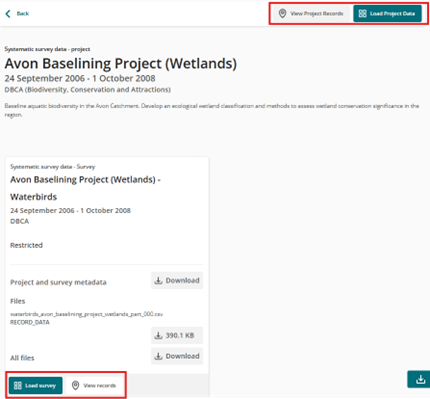Viewport: 430px width, 399px height.
Task: Click the floating teal download icon
Action: pyautogui.click(x=419, y=379)
